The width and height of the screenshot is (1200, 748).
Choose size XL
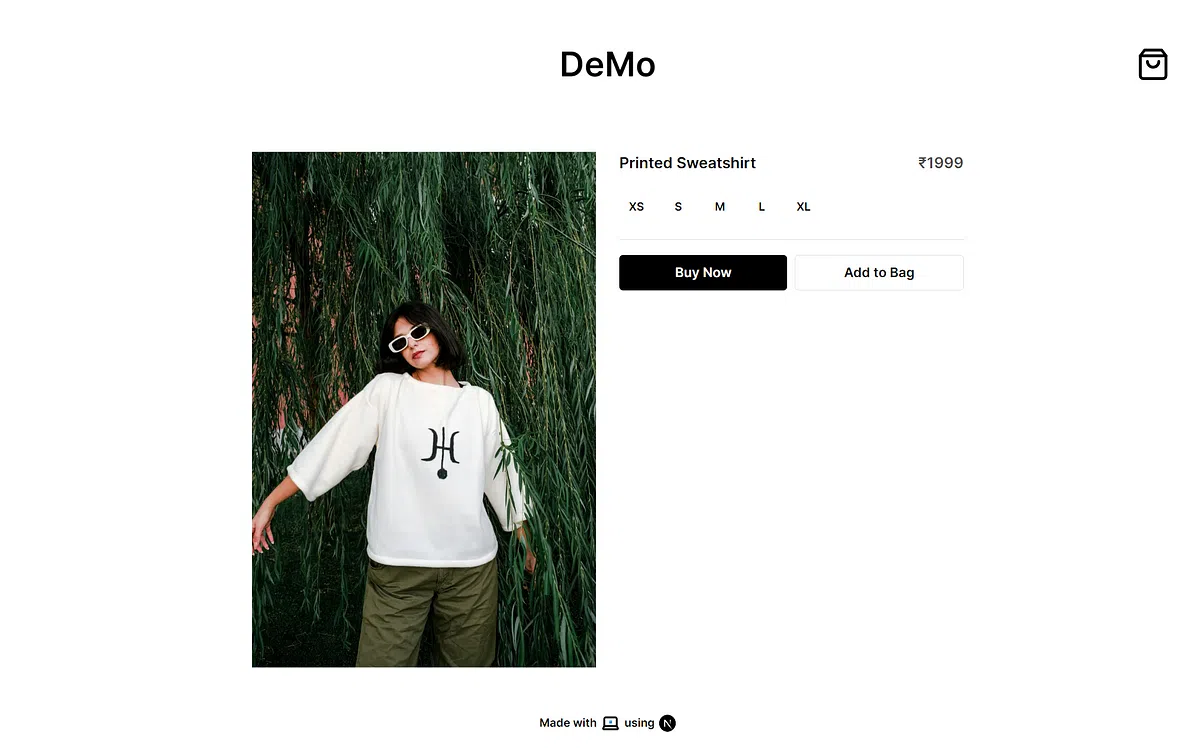(x=803, y=207)
